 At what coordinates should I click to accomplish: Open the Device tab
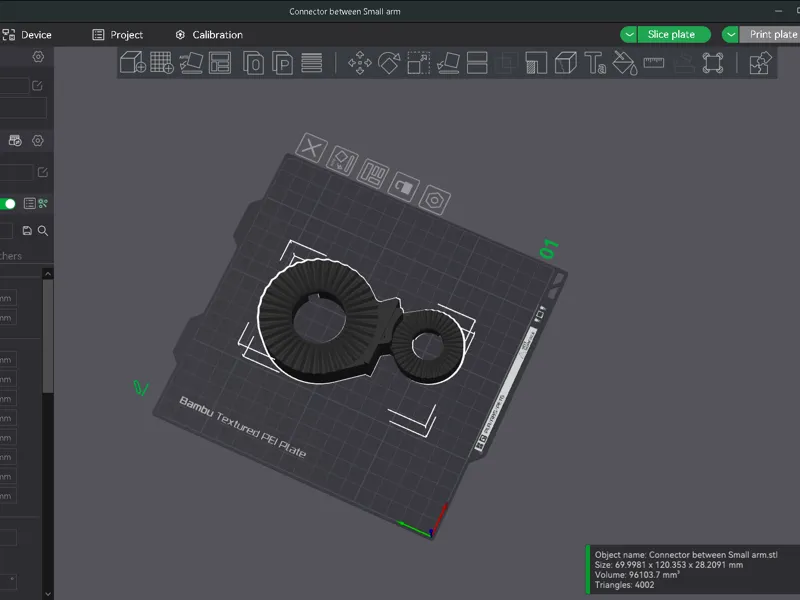[x=27, y=35]
